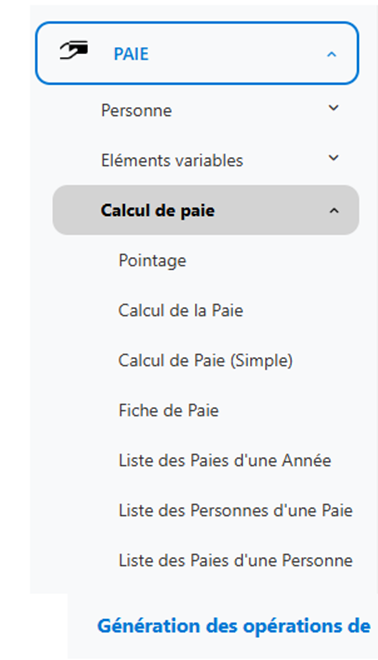Click the empty sidebar area left of Personne

point(65,111)
